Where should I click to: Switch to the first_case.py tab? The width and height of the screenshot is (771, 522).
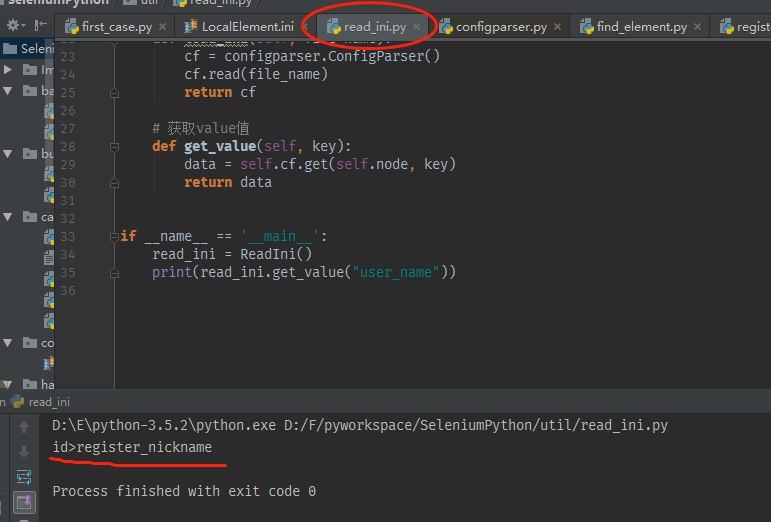pyautogui.click(x=117, y=27)
